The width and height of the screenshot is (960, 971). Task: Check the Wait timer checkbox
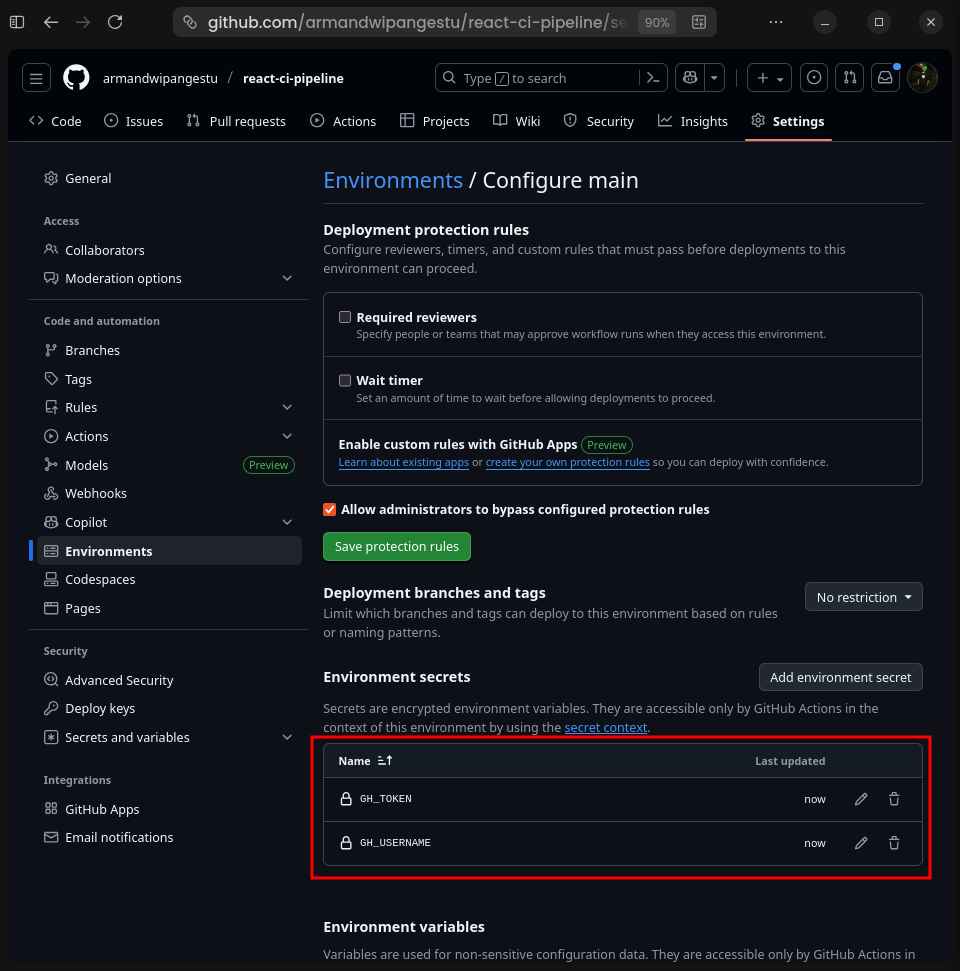[345, 380]
